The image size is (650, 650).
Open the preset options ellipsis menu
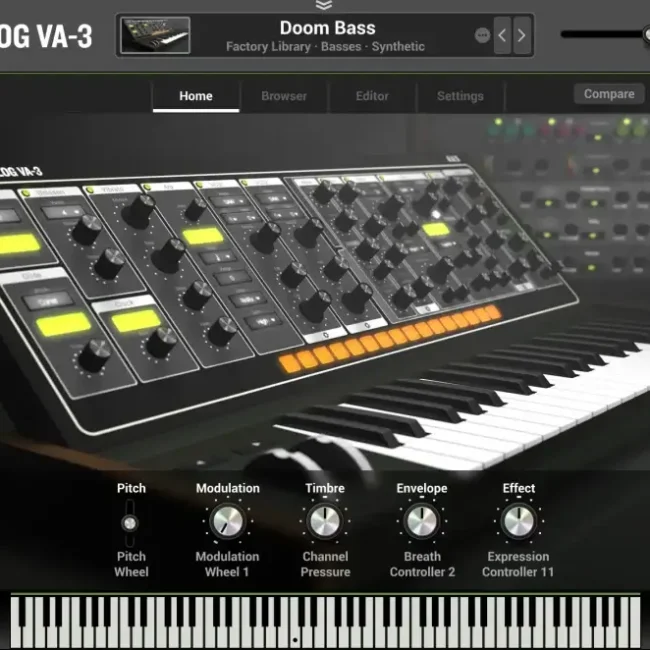tap(483, 35)
